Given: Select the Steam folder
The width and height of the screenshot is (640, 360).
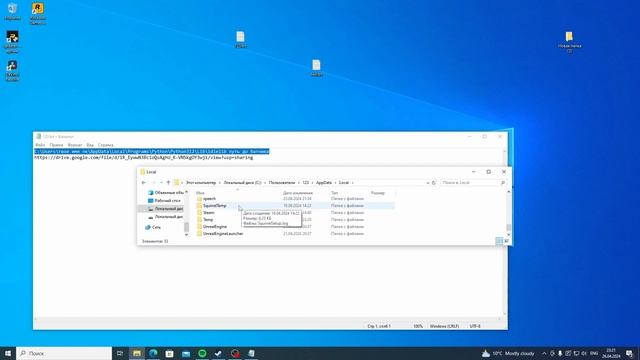Looking at the screenshot, I should [209, 213].
